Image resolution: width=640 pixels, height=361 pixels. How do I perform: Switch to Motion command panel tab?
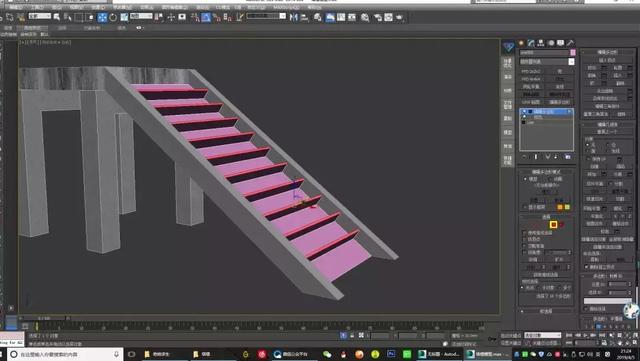(x=551, y=43)
